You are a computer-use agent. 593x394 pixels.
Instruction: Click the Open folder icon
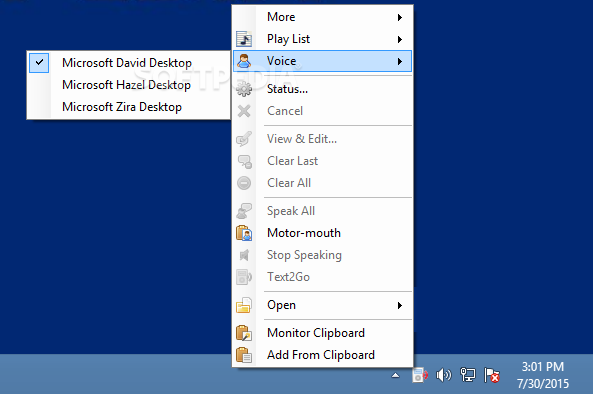point(244,306)
